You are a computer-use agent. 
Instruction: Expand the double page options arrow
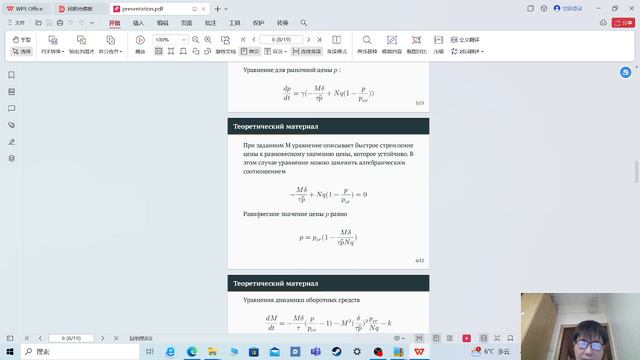(x=285, y=52)
